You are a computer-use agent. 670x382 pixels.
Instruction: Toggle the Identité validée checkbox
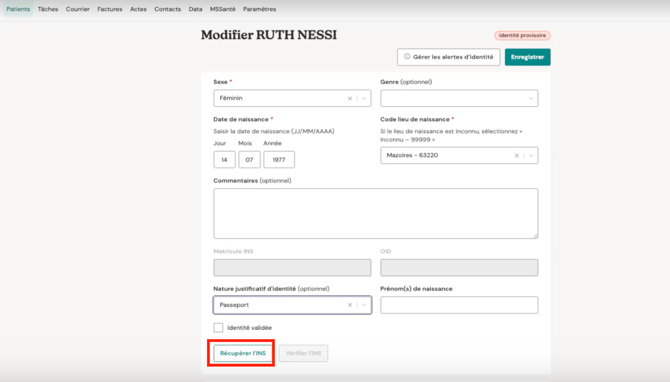pos(218,328)
